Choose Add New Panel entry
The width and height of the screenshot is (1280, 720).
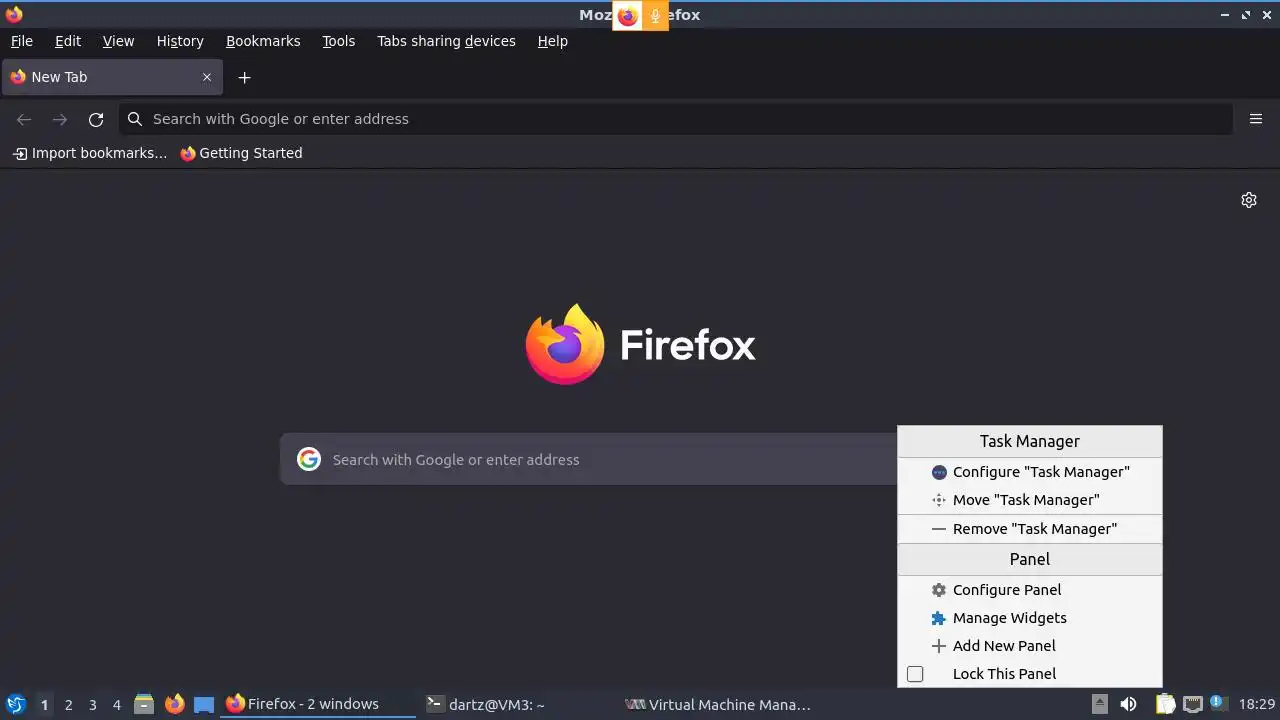pyautogui.click(x=1030, y=646)
